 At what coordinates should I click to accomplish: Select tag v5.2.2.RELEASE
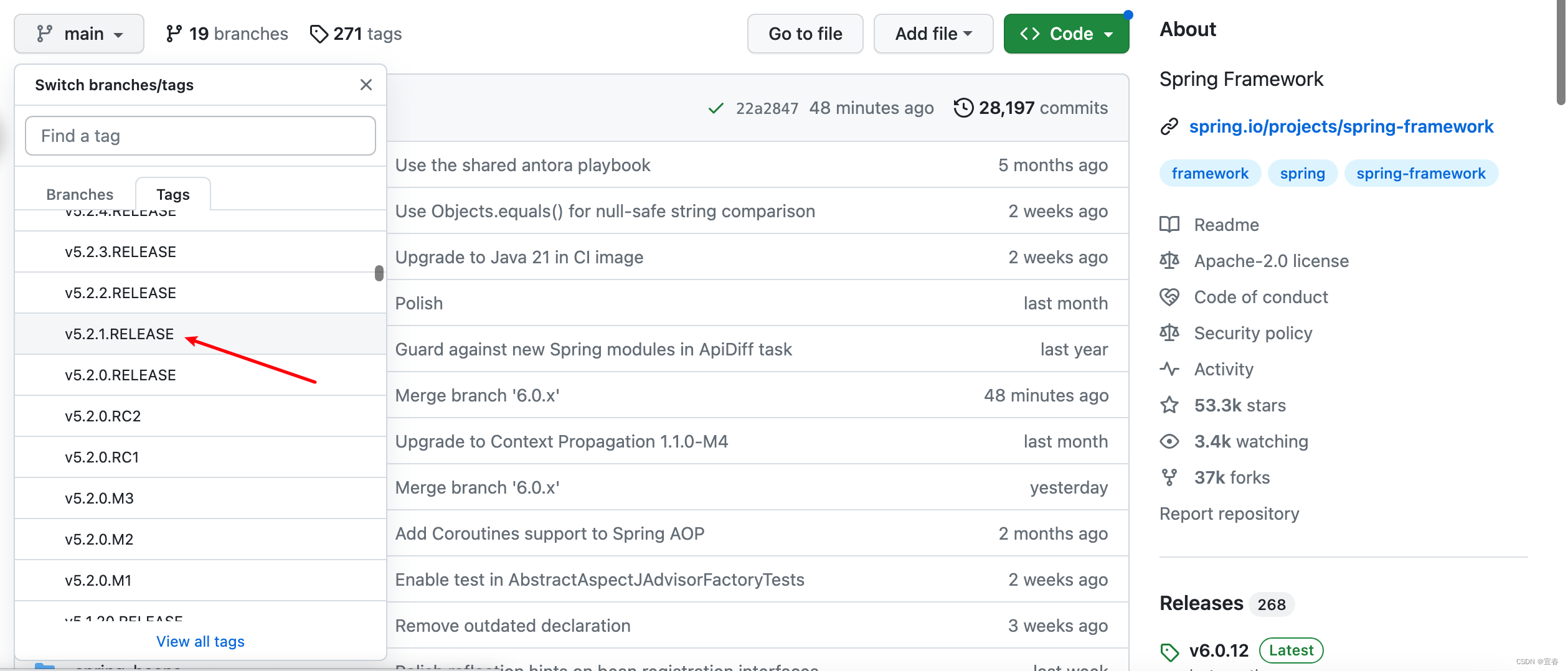tap(201, 293)
